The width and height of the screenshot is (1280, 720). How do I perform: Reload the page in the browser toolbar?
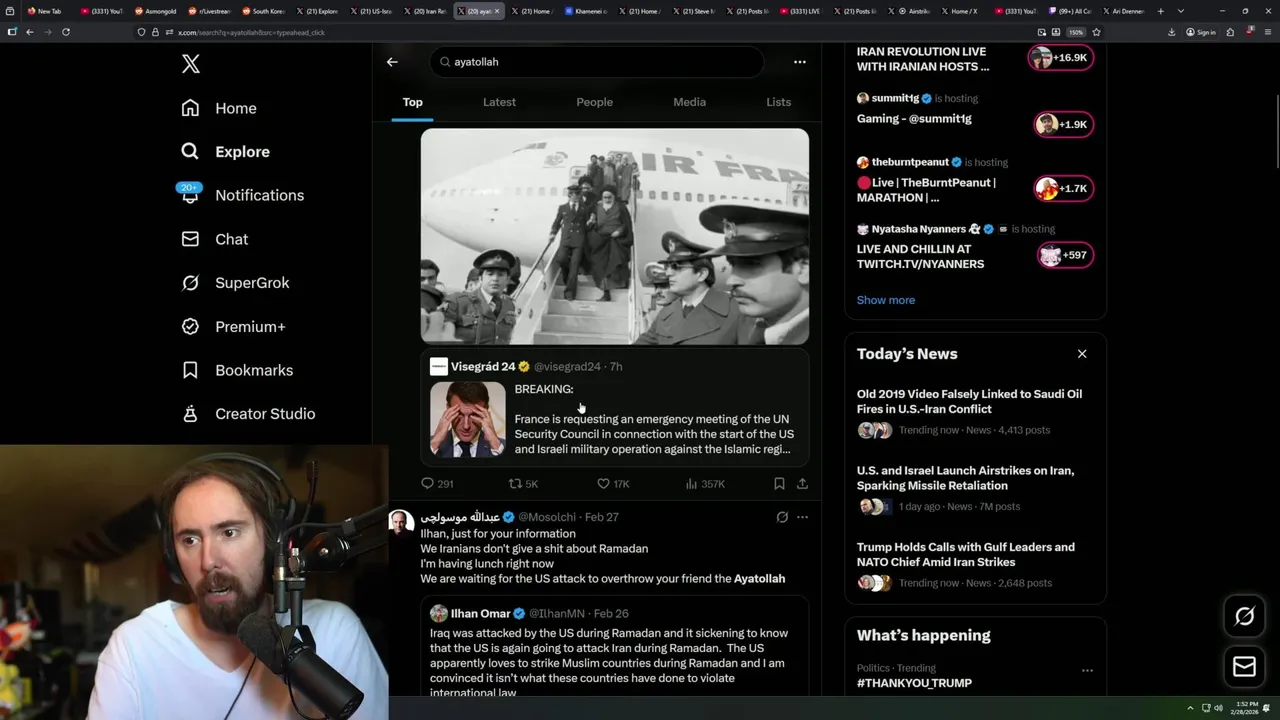coord(66,32)
